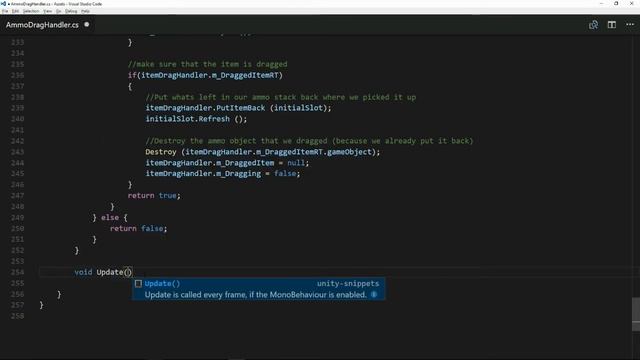Click the vertical scrollbar thumb in the editor
Image resolution: width=640 pixels, height=360 pixels.
pos(636,313)
